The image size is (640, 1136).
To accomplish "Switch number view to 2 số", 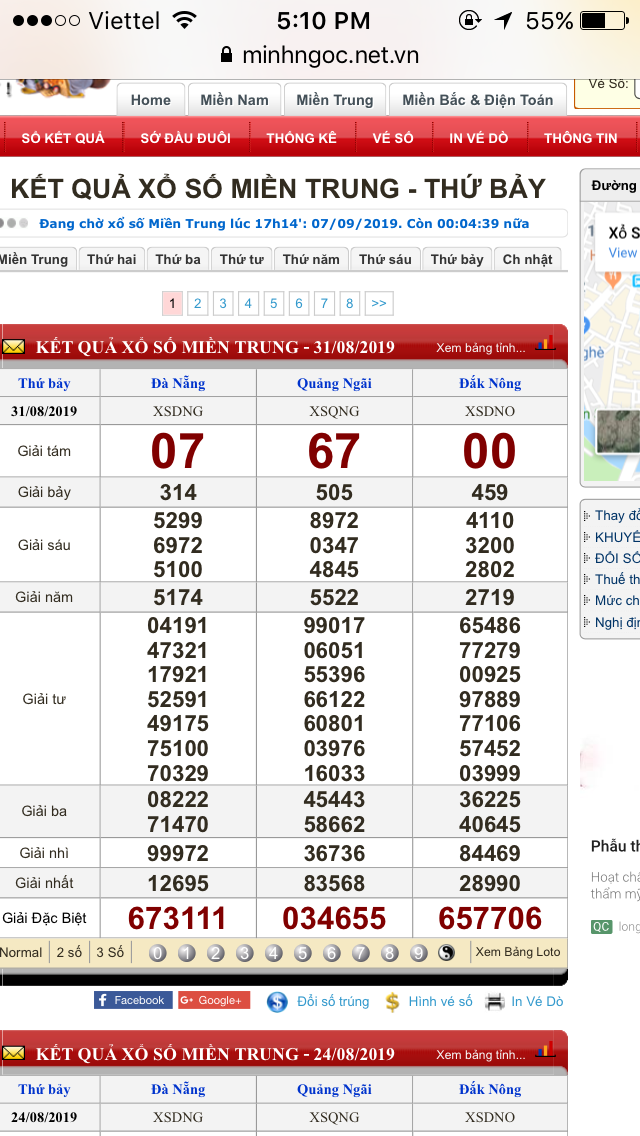I will (x=69, y=952).
